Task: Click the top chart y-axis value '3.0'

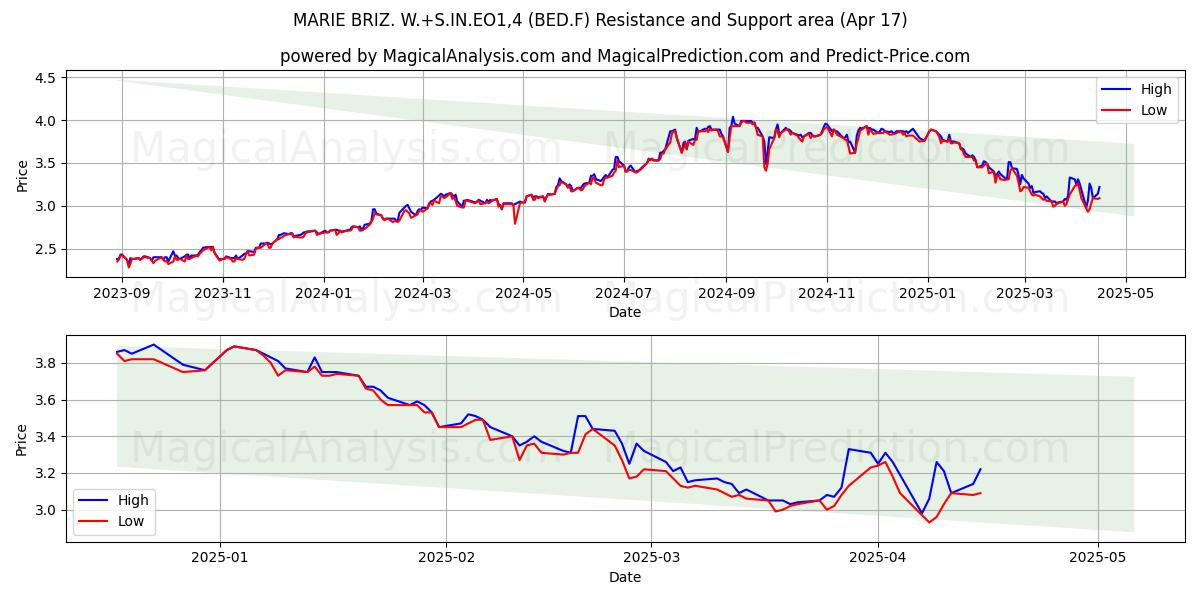Action: point(48,207)
